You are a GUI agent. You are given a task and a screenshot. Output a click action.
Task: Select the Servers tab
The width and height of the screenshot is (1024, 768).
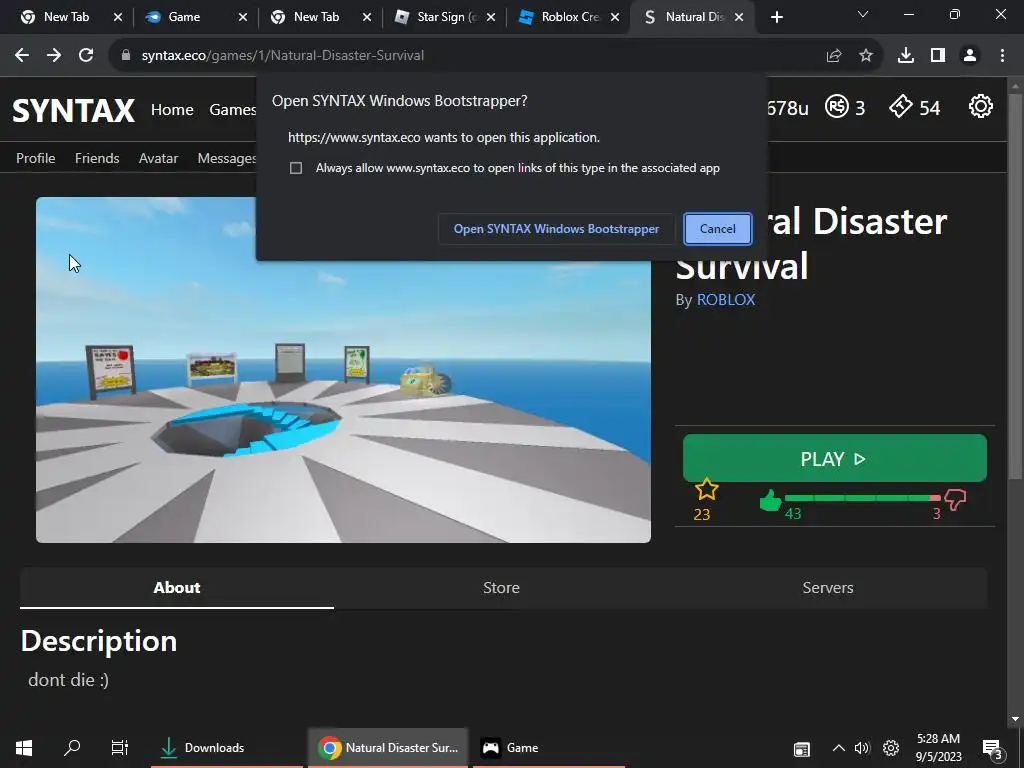(827, 588)
